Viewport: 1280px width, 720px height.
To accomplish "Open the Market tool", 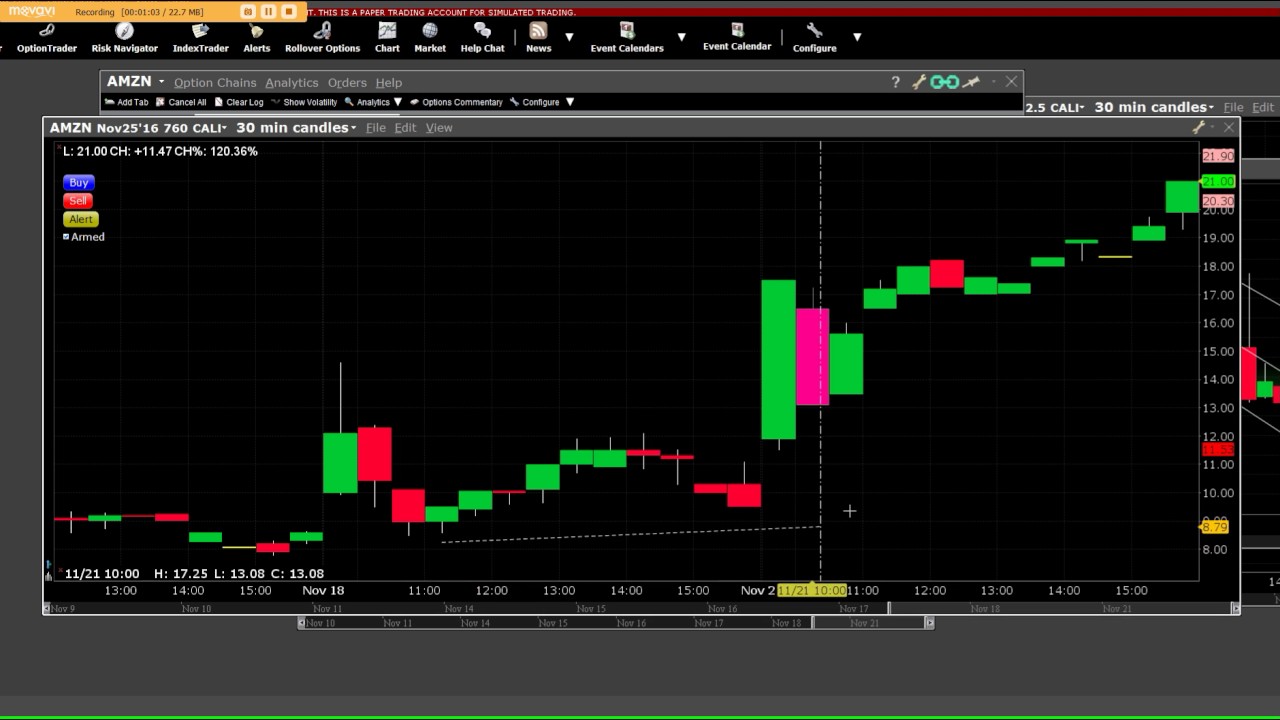I will pos(430,39).
